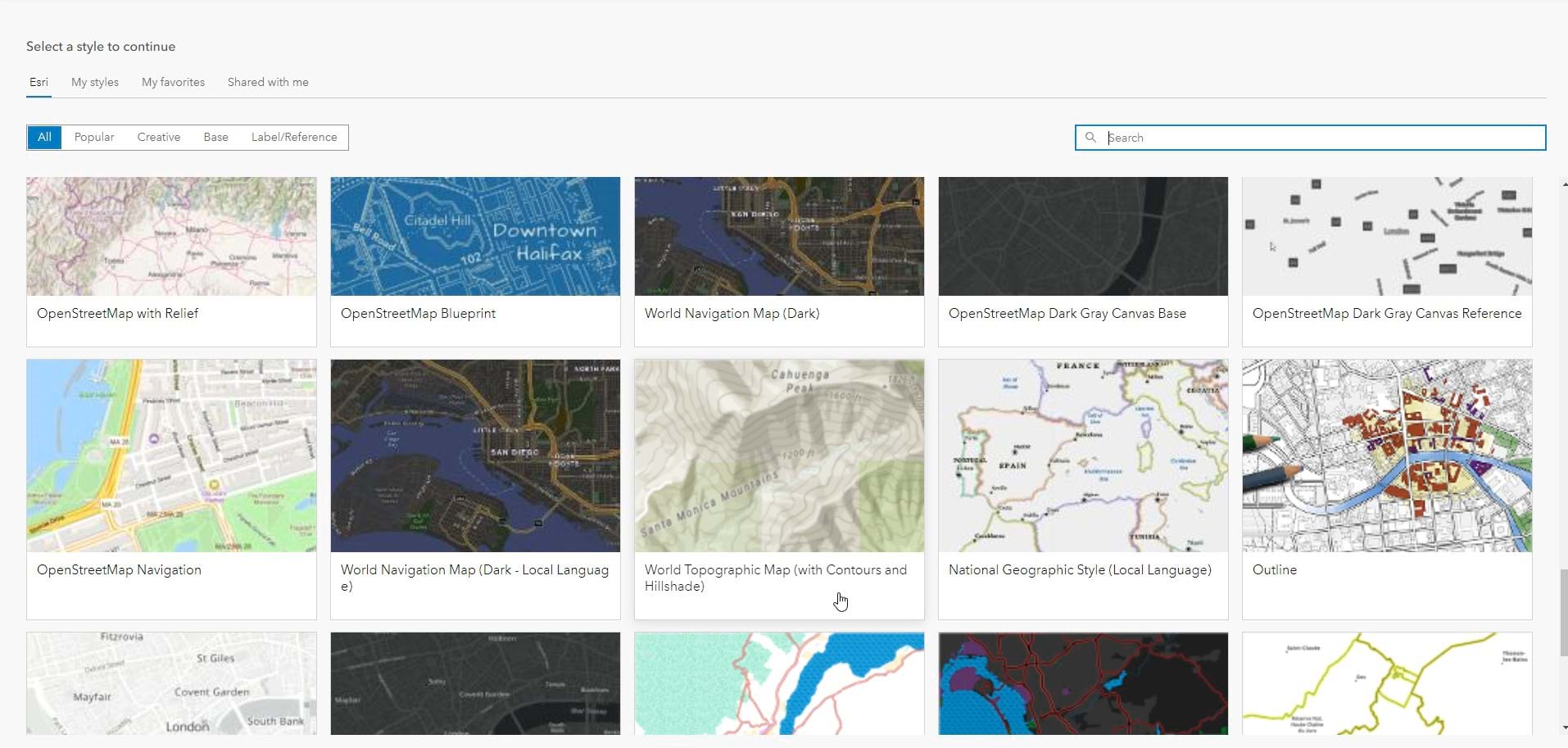Choose OpenStreetMap Dark Gray Canvas Reference thumbnail
Image resolution: width=1568 pixels, height=748 pixels.
click(1387, 236)
